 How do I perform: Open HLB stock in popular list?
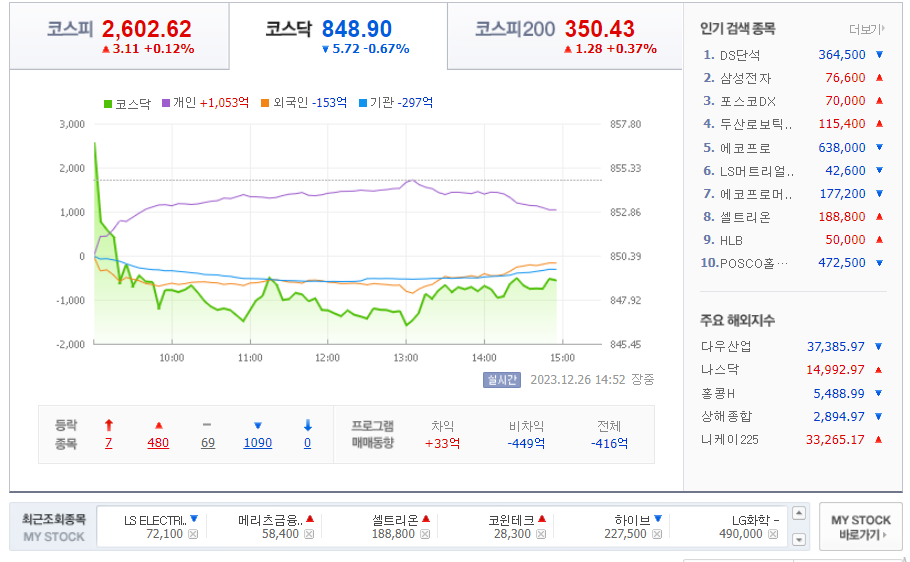click(731, 240)
